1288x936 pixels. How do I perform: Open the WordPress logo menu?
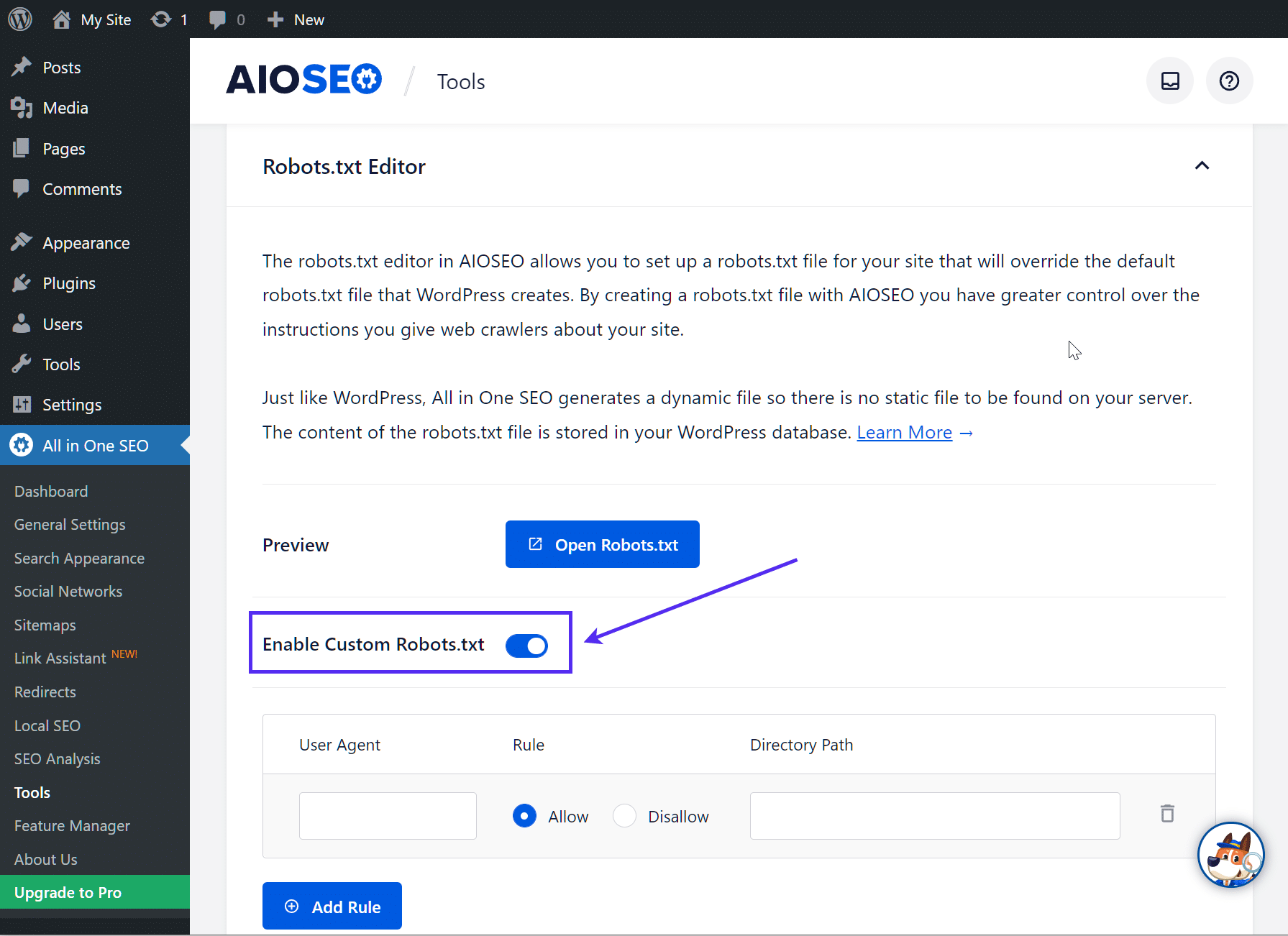point(19,19)
